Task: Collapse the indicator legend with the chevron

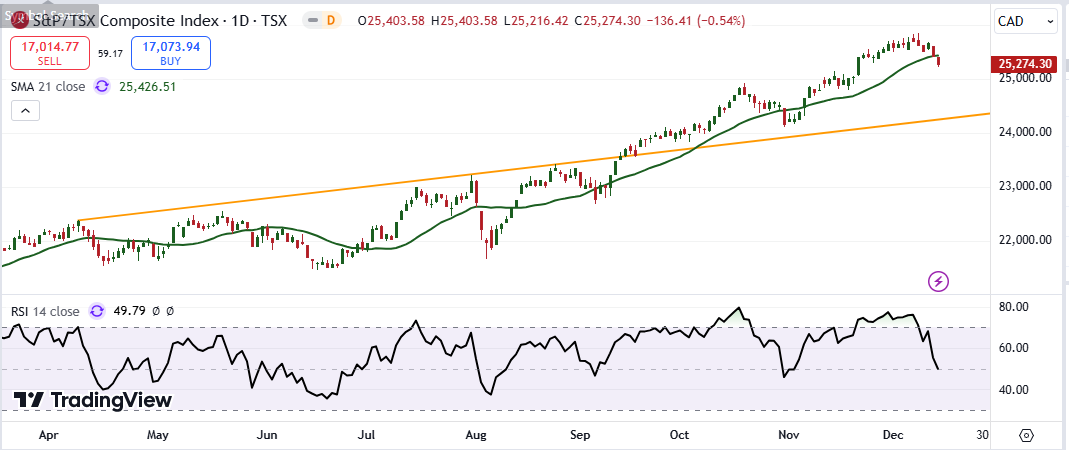Action: [x=24, y=112]
